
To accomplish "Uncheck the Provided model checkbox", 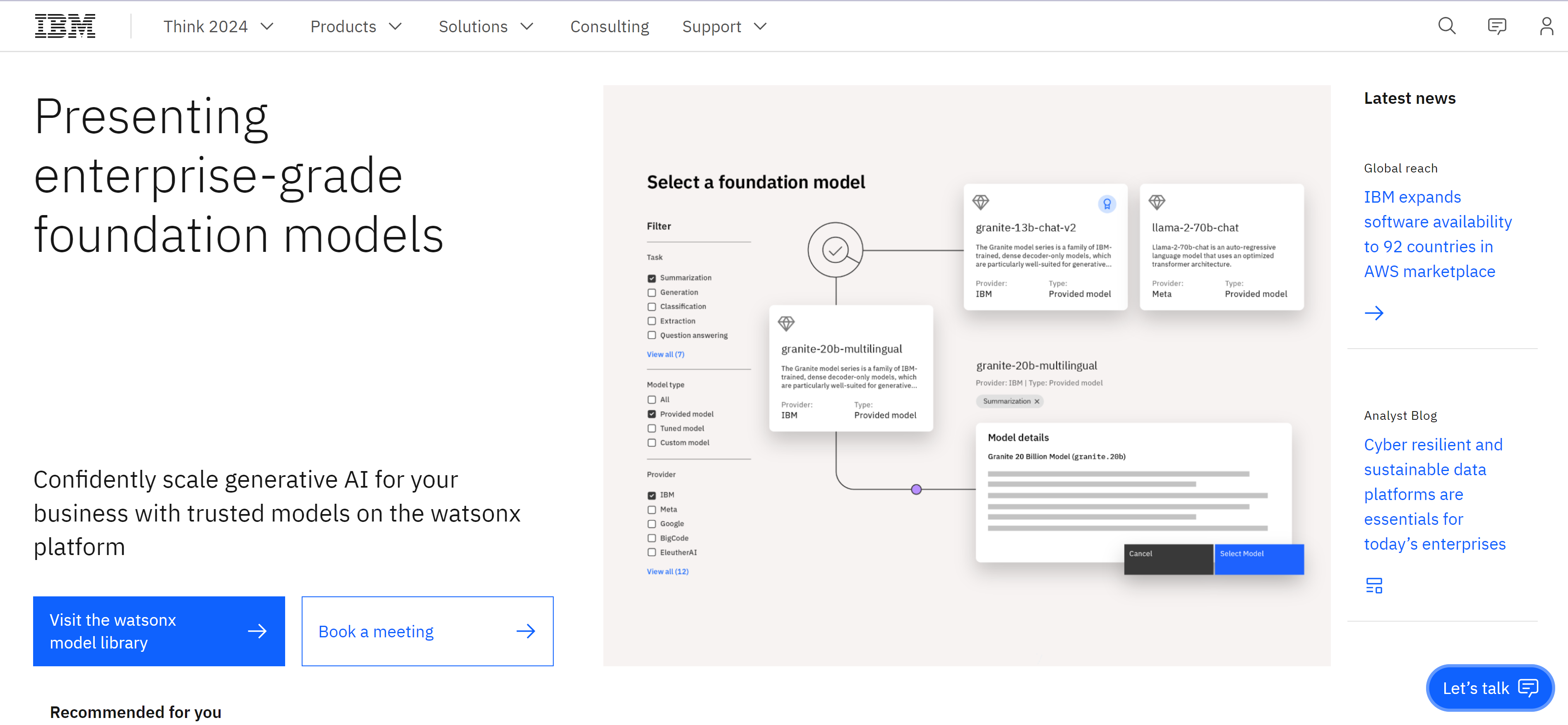I will coord(651,414).
